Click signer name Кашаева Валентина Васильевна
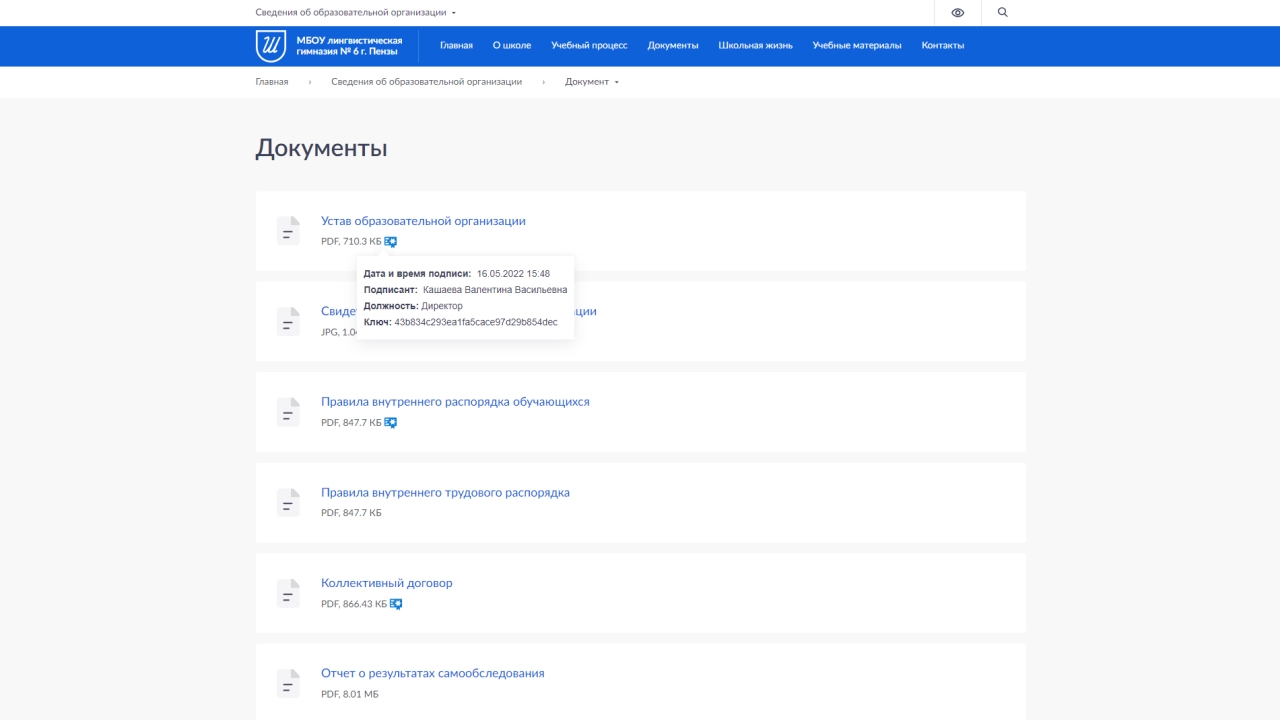 [495, 290]
